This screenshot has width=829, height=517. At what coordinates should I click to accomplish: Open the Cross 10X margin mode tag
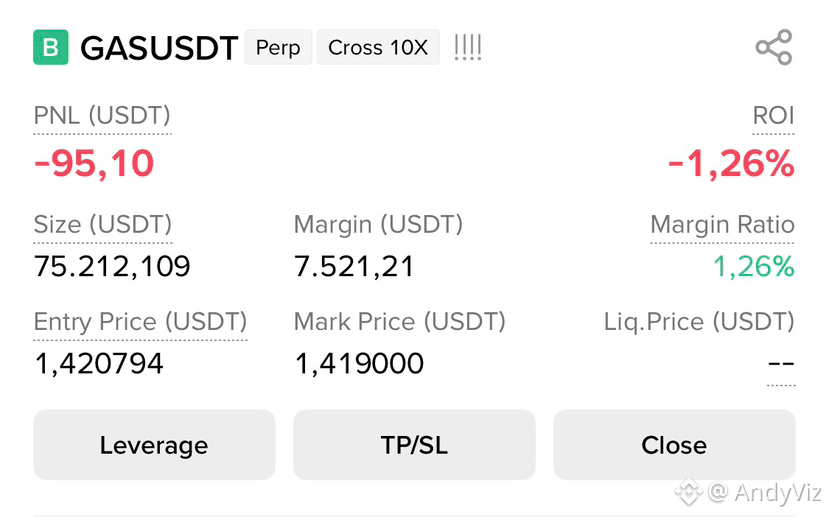pos(378,48)
